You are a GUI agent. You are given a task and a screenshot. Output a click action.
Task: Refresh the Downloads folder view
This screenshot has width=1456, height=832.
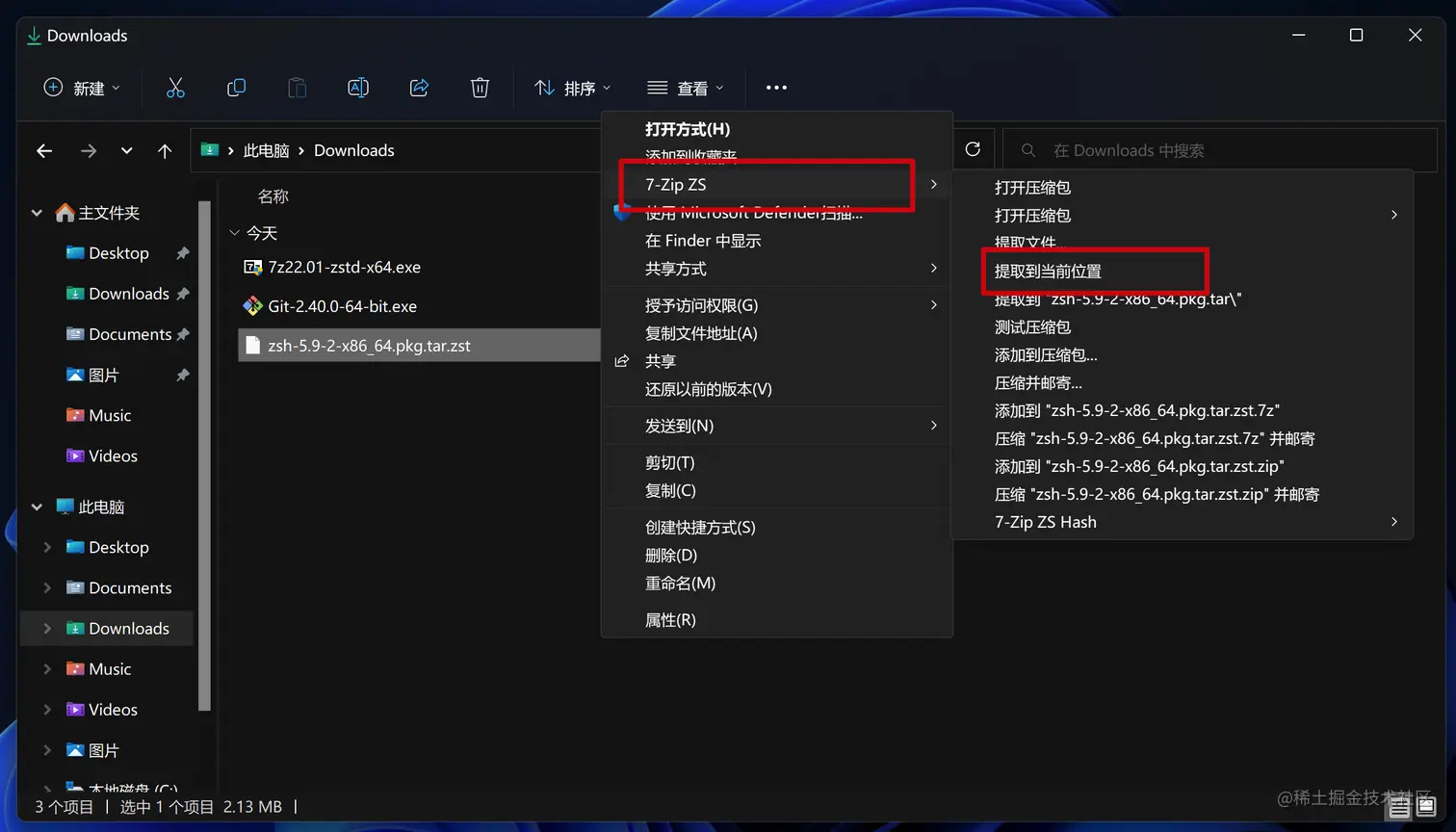pyautogui.click(x=973, y=149)
